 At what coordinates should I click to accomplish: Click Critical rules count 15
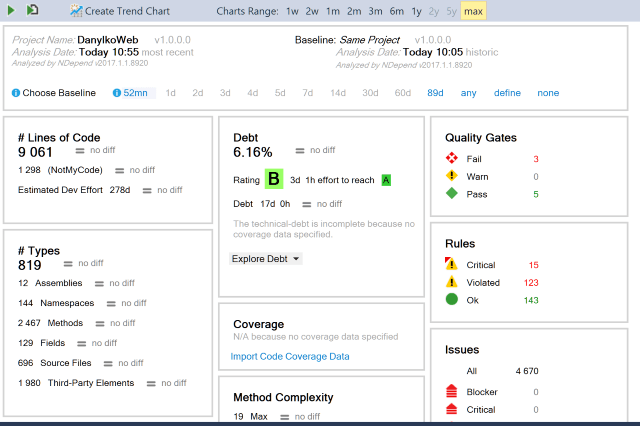(533, 265)
